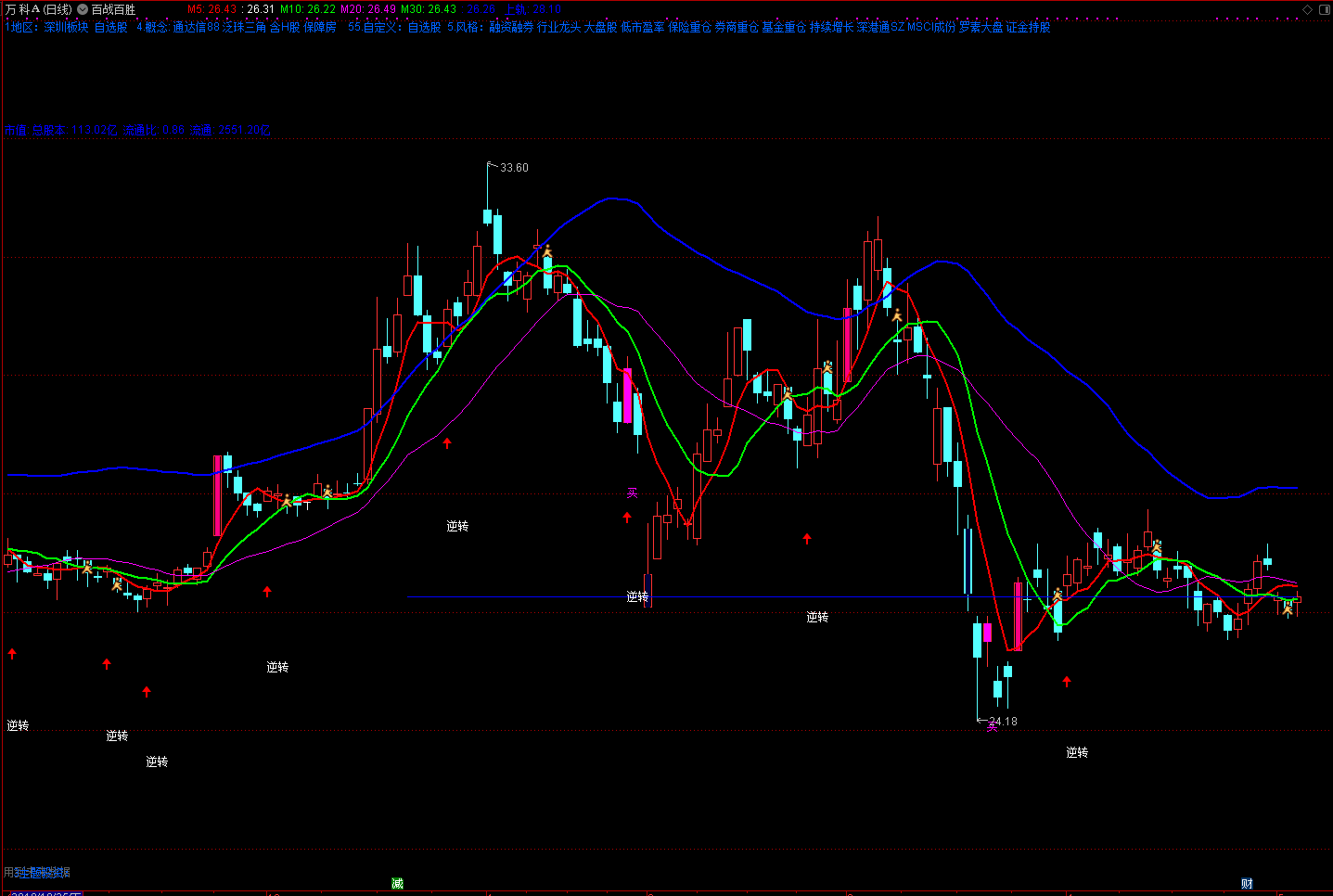Viewport: 1333px width, 896px height.
Task: Open 深圳板块 region link
Action: pyautogui.click(x=66, y=28)
